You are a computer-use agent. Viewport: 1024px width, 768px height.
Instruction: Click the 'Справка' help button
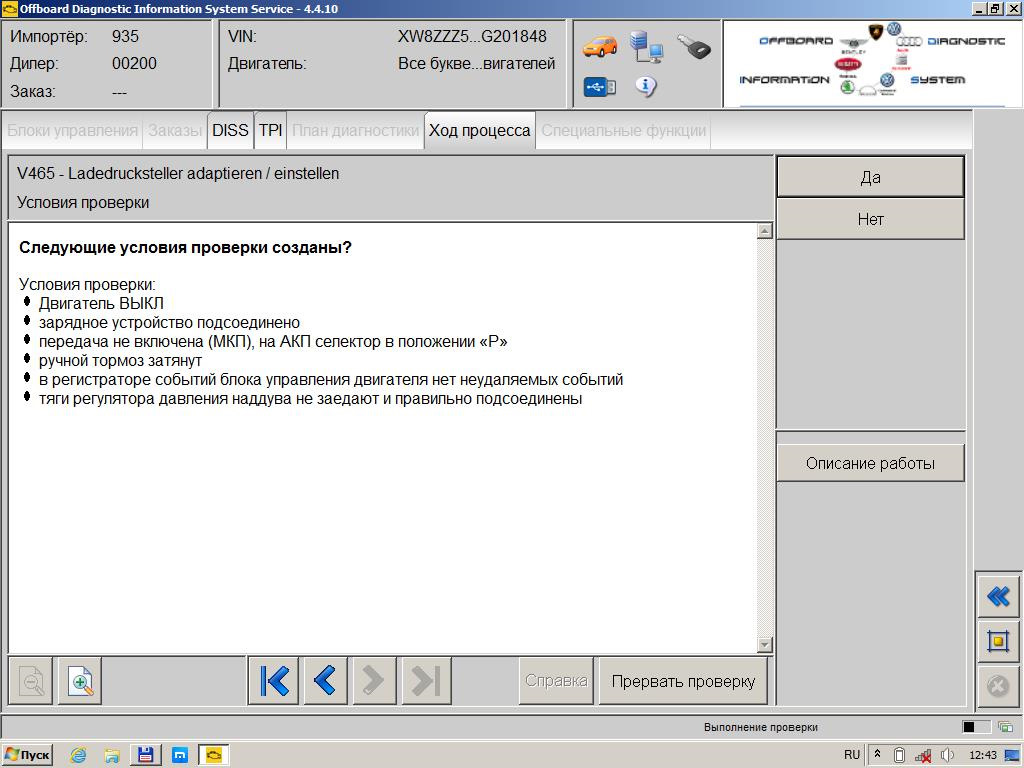click(556, 681)
